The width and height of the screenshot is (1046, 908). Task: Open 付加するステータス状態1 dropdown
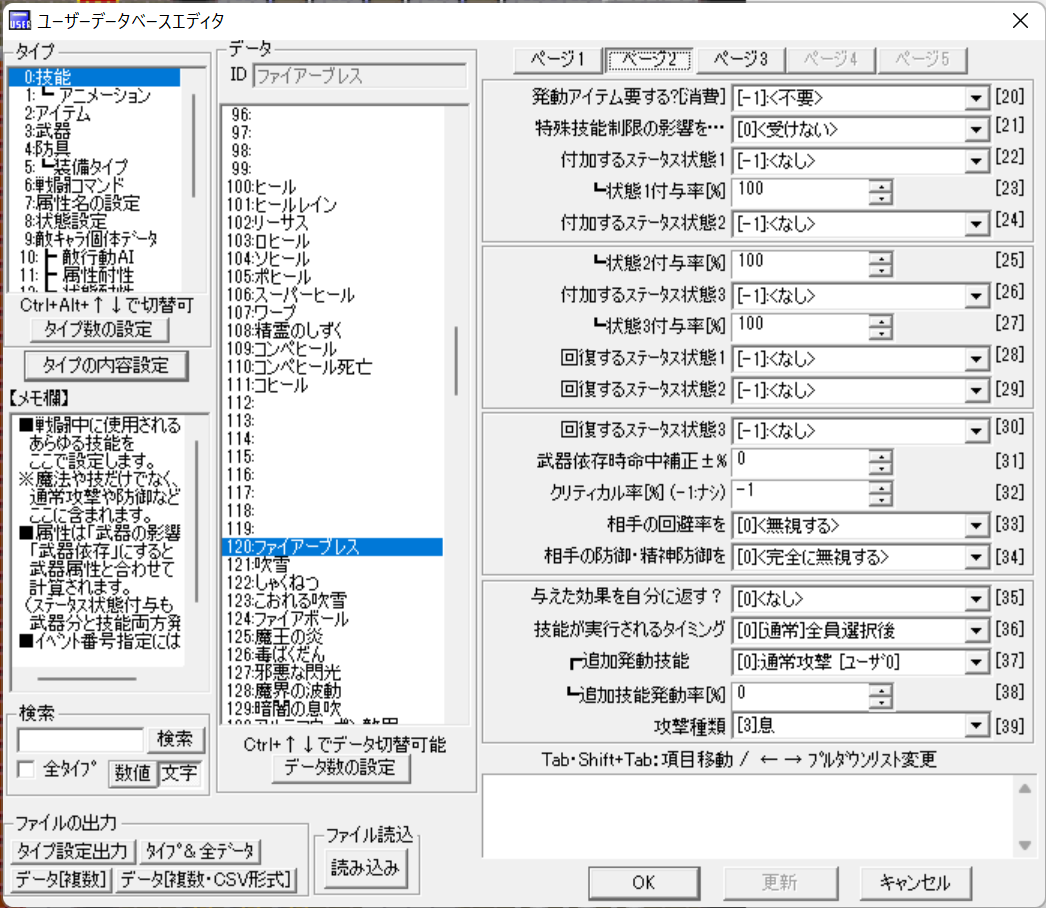pyautogui.click(x=976, y=161)
